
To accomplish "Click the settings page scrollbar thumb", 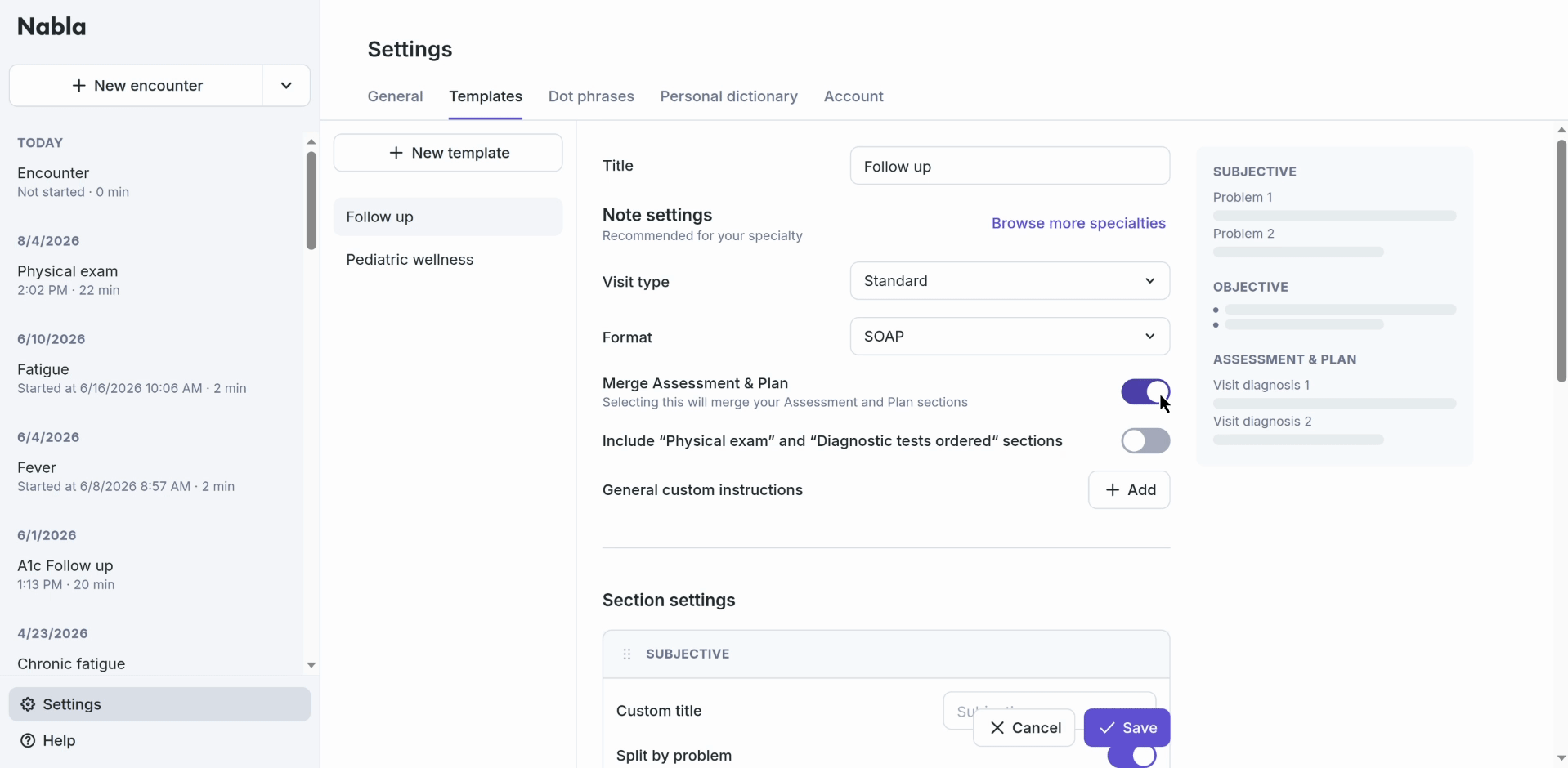I will (1561, 261).
